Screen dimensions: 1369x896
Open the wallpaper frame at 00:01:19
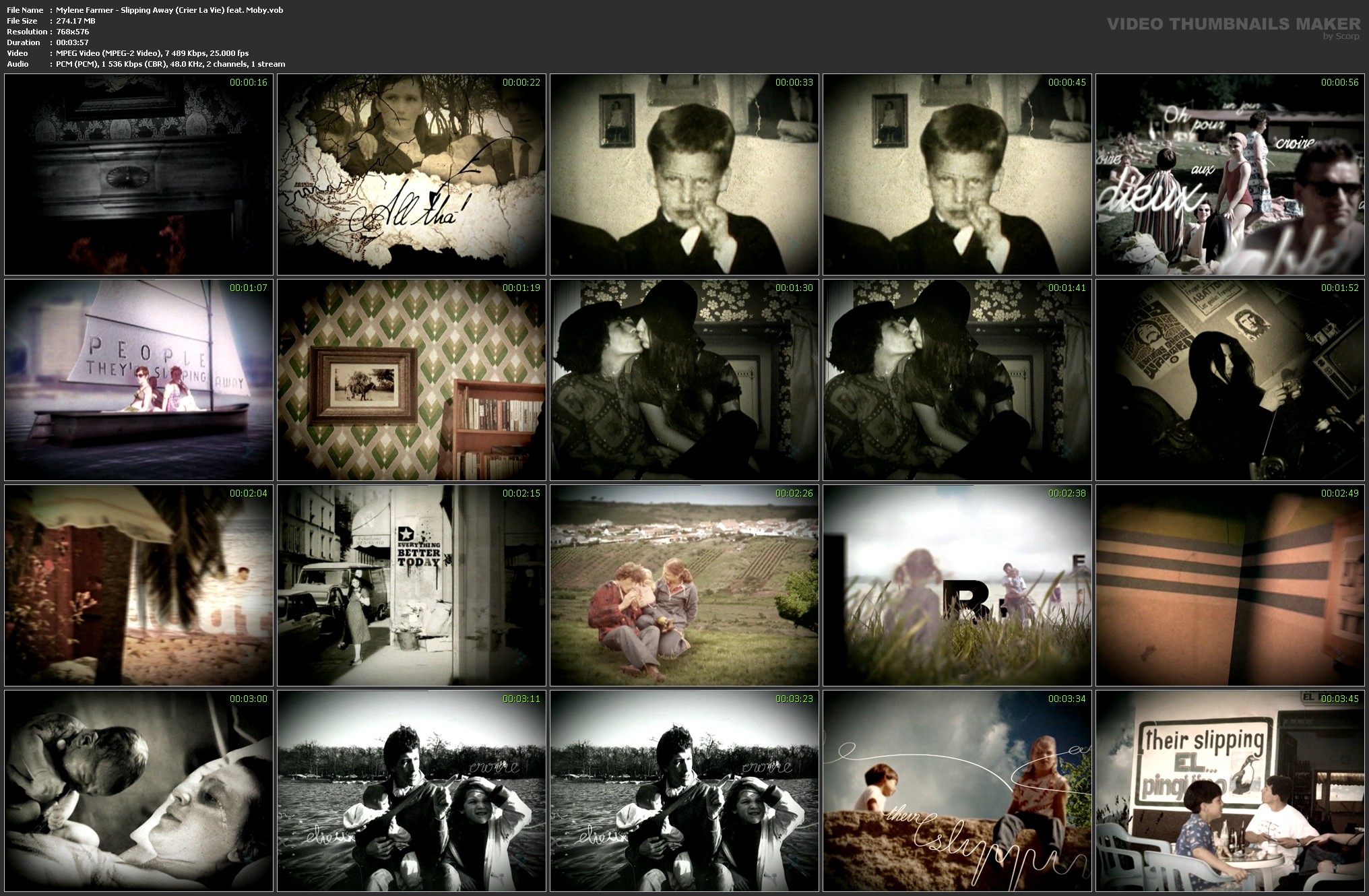[412, 380]
